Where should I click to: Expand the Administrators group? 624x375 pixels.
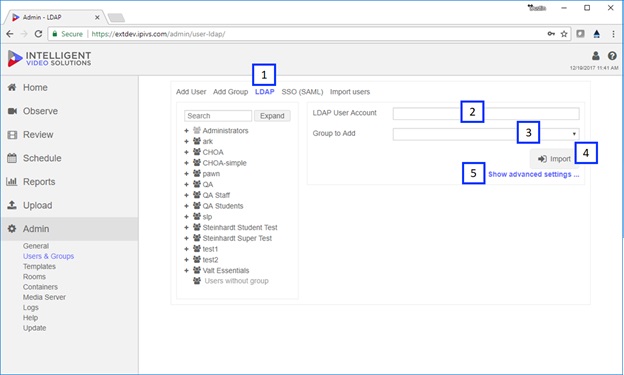pyautogui.click(x=186, y=131)
